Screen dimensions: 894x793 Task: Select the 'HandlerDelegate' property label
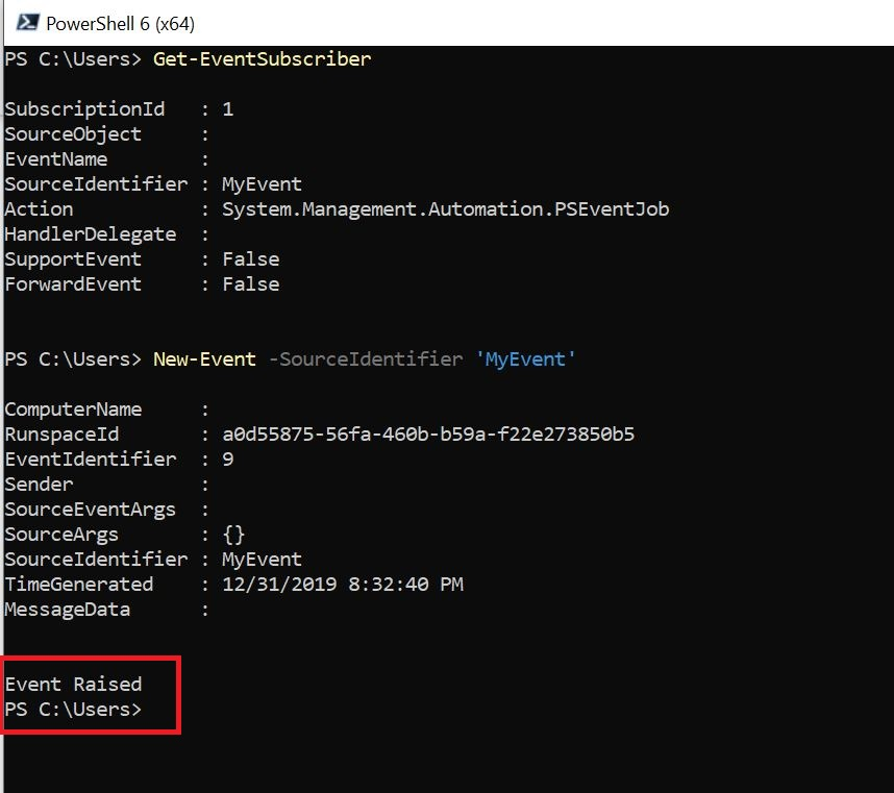[90, 234]
